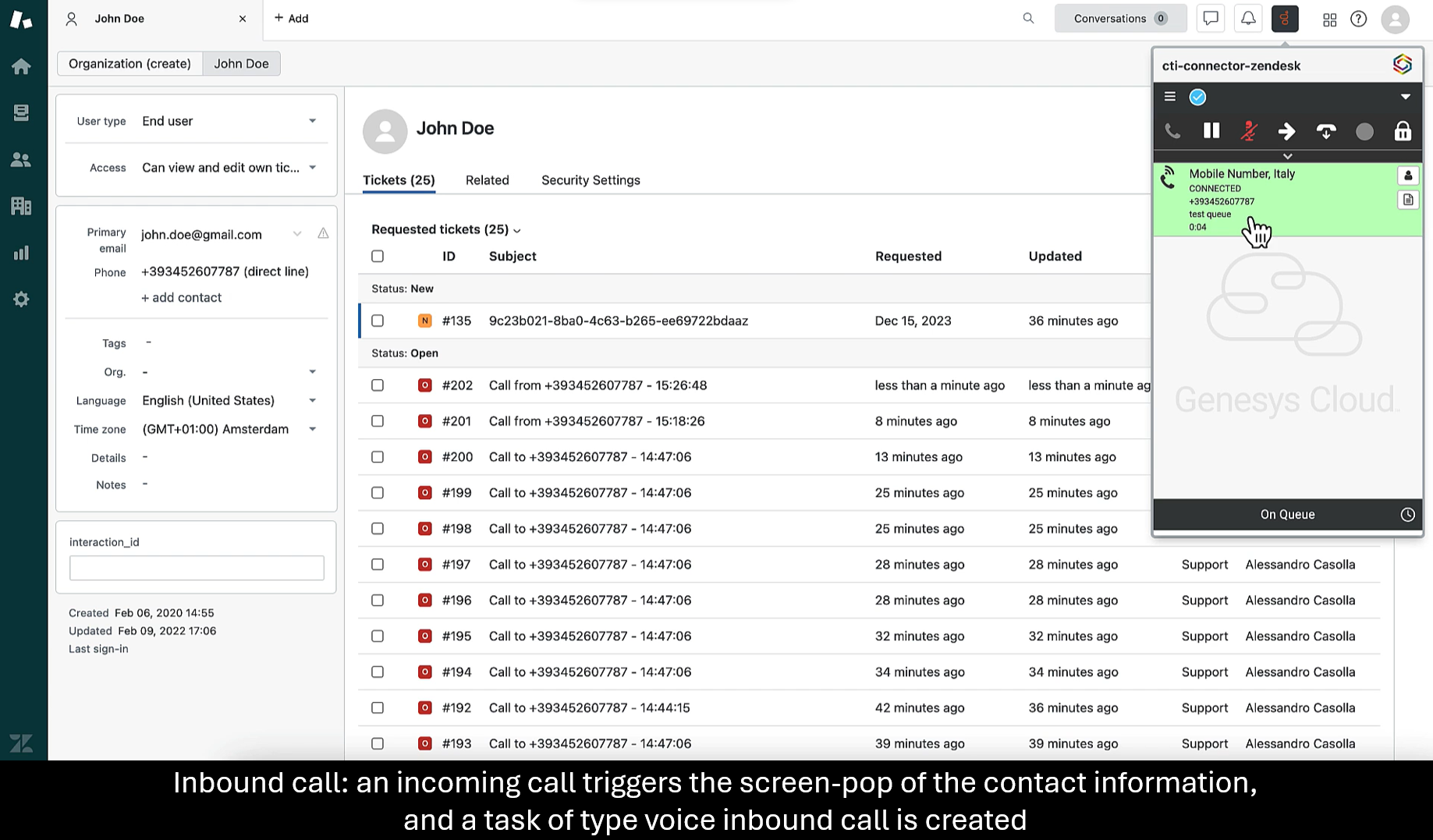The height and width of the screenshot is (840, 1433).
Task: Click the interaction_id input field
Action: (197, 568)
